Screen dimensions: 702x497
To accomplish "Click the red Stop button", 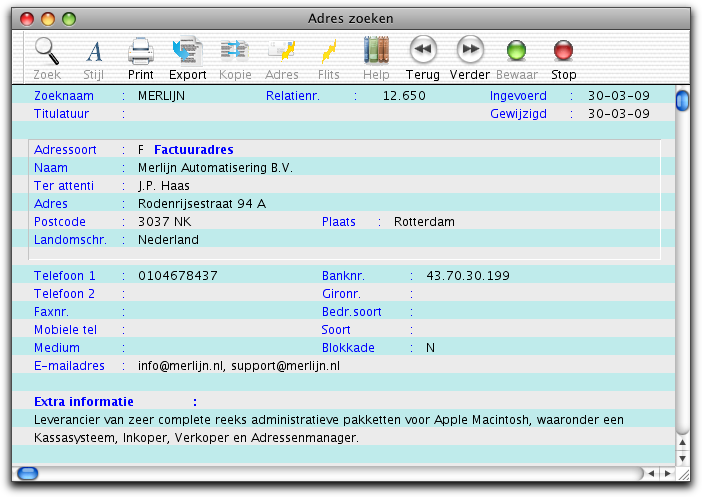I will click(x=563, y=50).
